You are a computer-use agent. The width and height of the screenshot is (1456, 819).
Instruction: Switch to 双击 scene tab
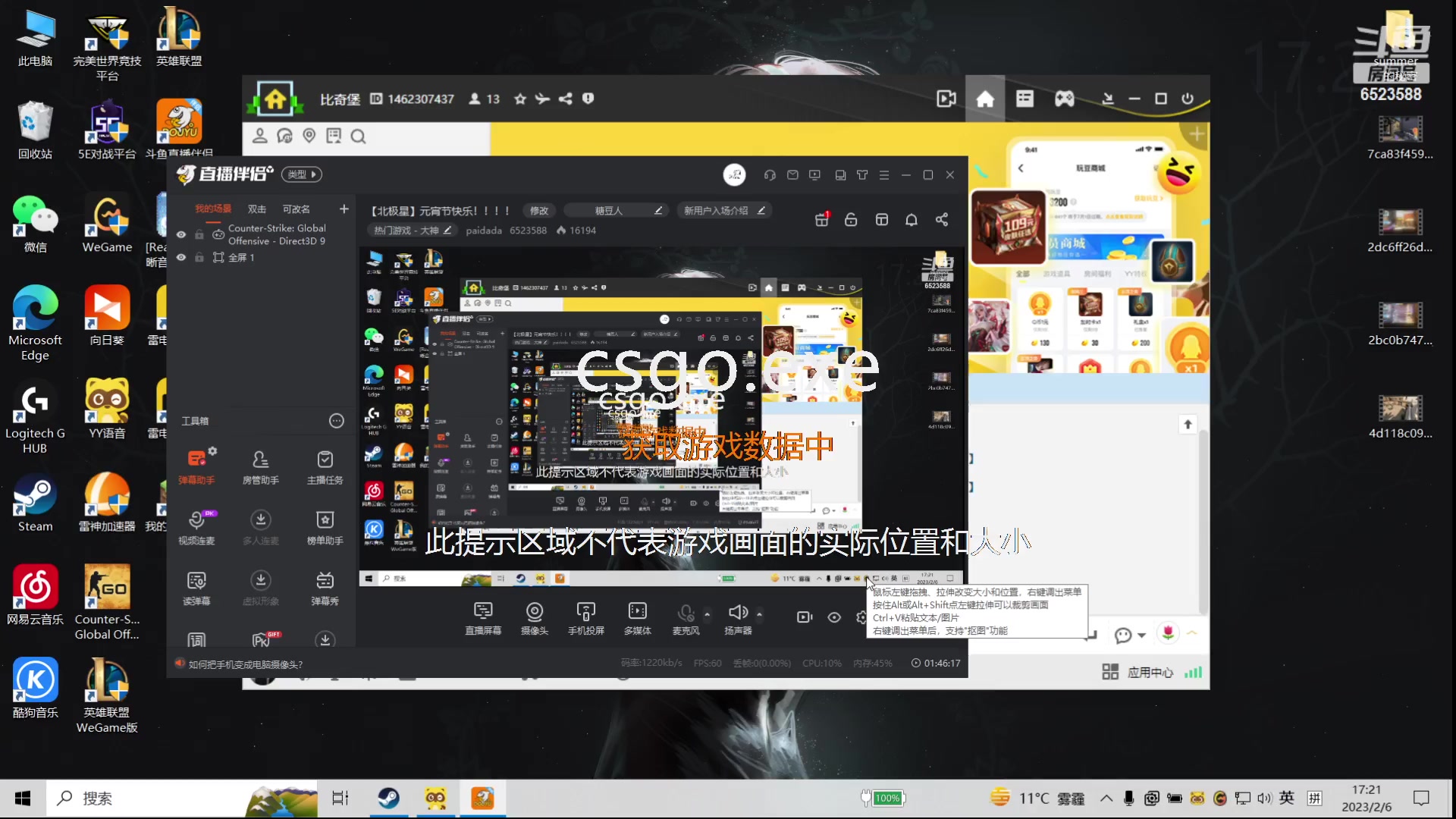coord(257,209)
